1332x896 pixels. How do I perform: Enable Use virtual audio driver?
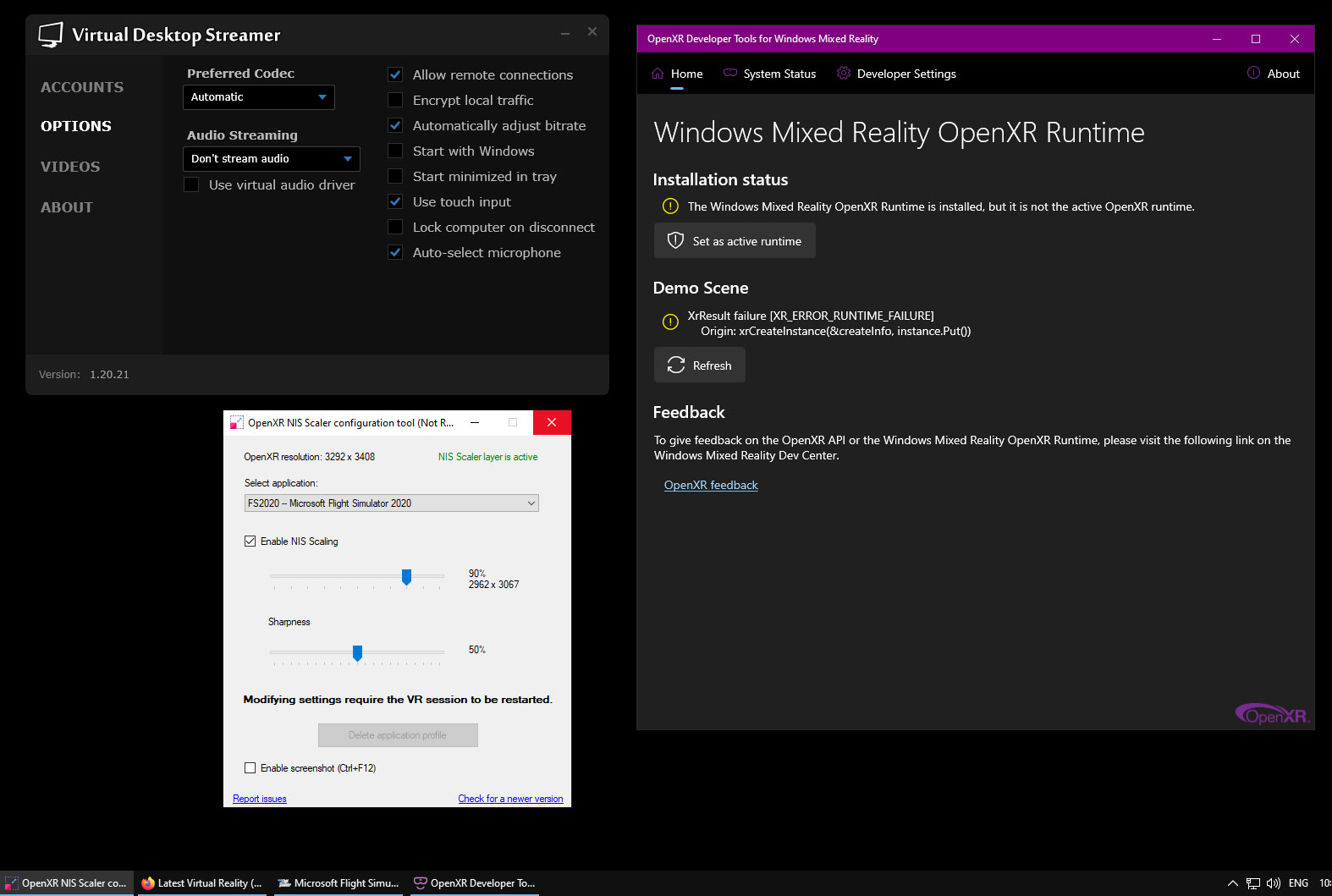[191, 184]
